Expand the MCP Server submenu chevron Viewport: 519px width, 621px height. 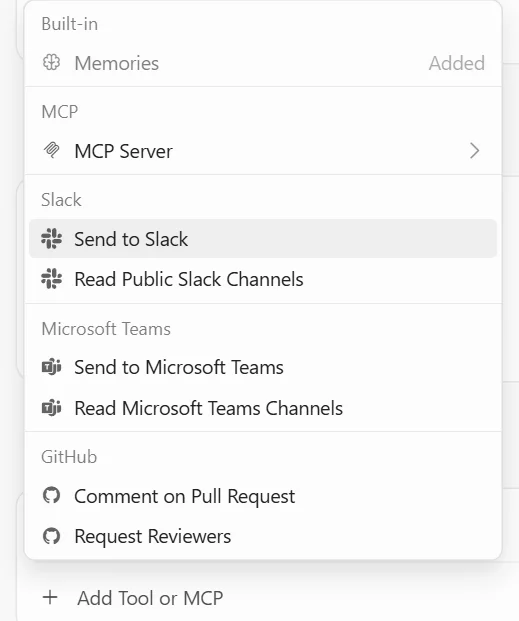point(475,151)
